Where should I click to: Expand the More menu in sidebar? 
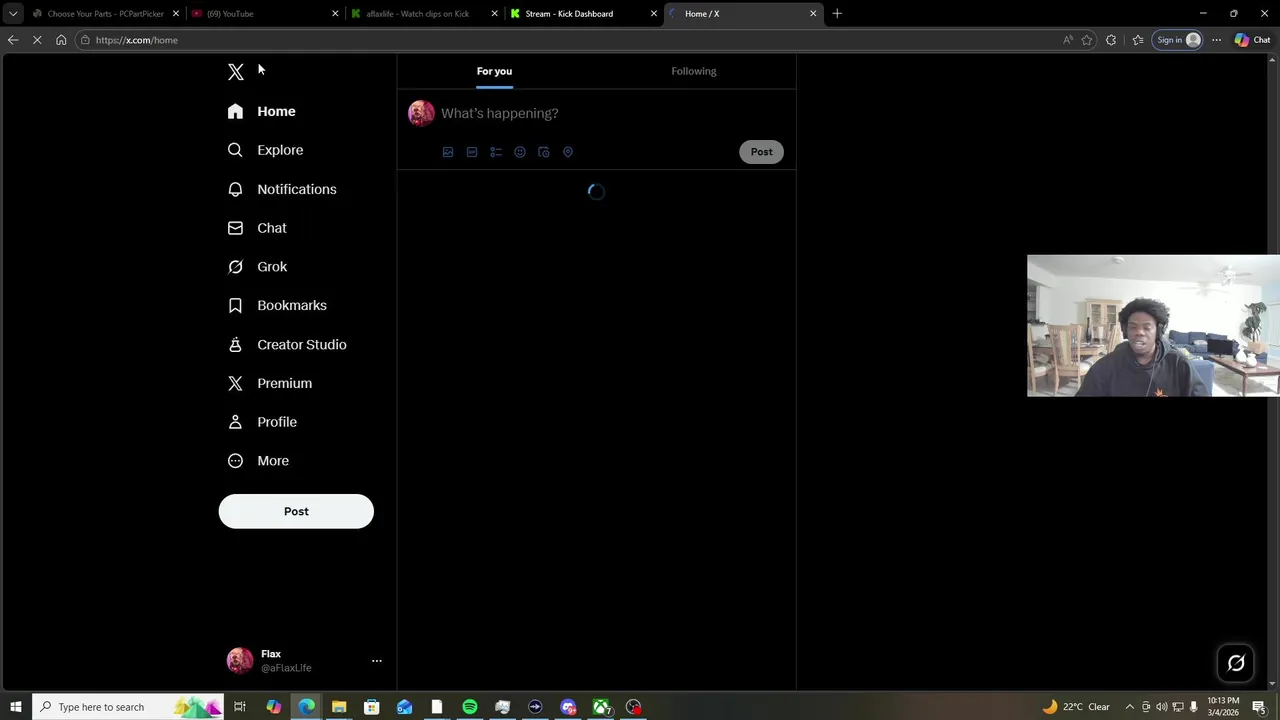(x=259, y=461)
